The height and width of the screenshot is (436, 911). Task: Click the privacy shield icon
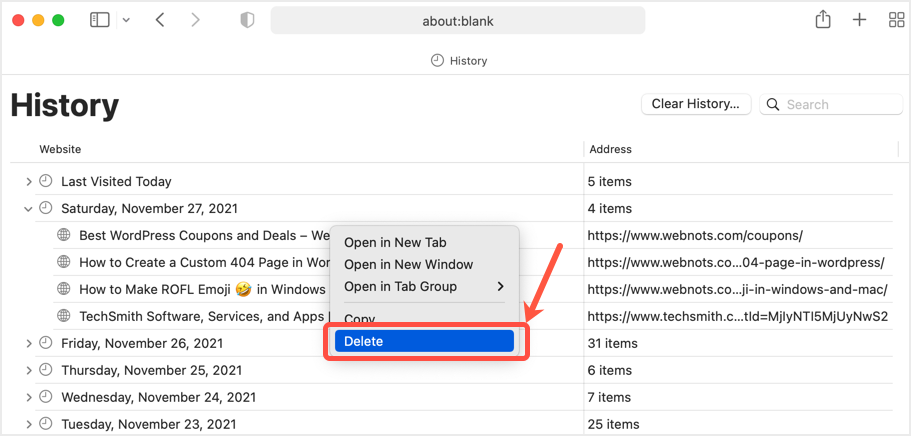[248, 20]
